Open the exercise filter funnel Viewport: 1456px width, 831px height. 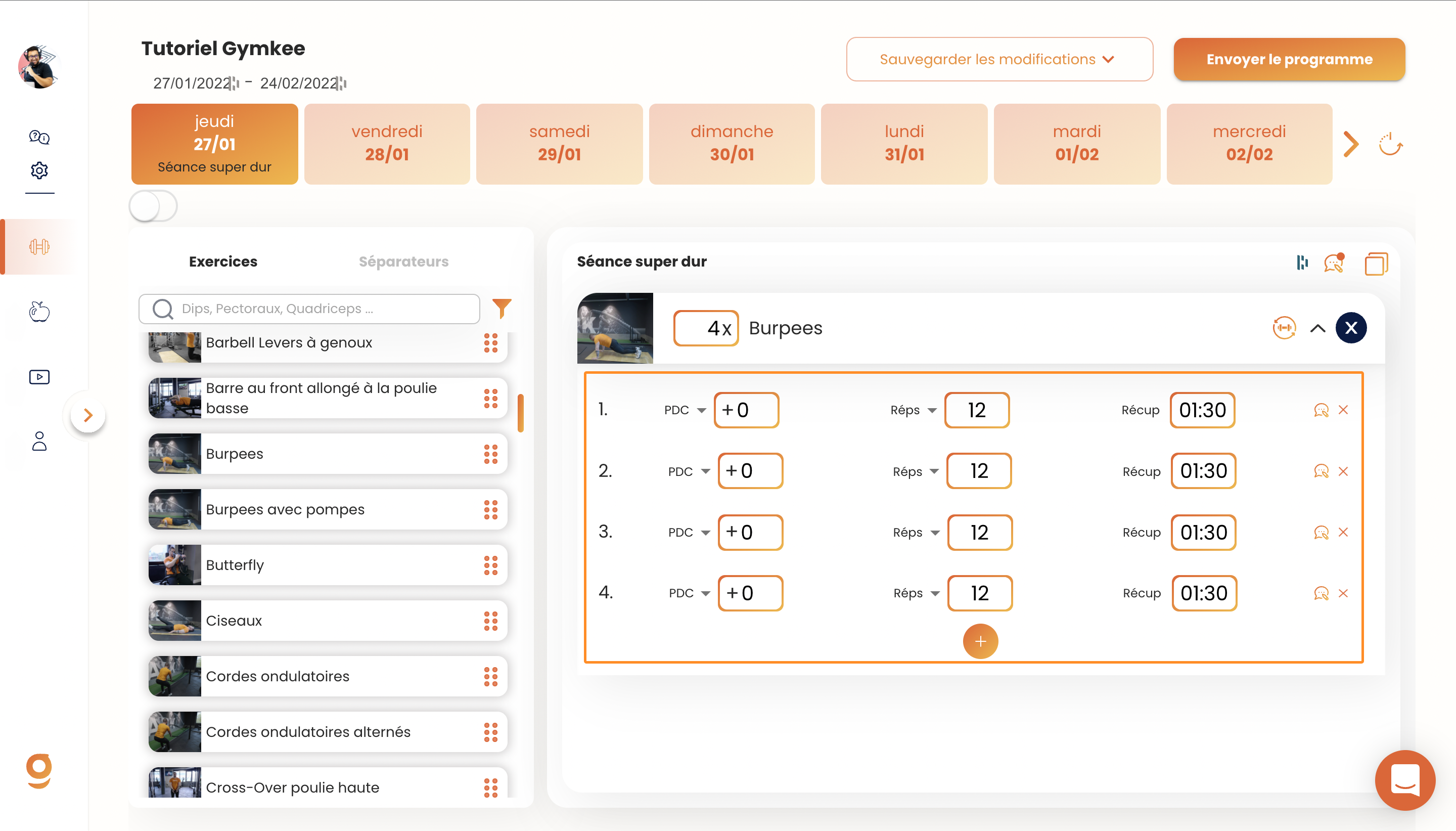tap(502, 308)
